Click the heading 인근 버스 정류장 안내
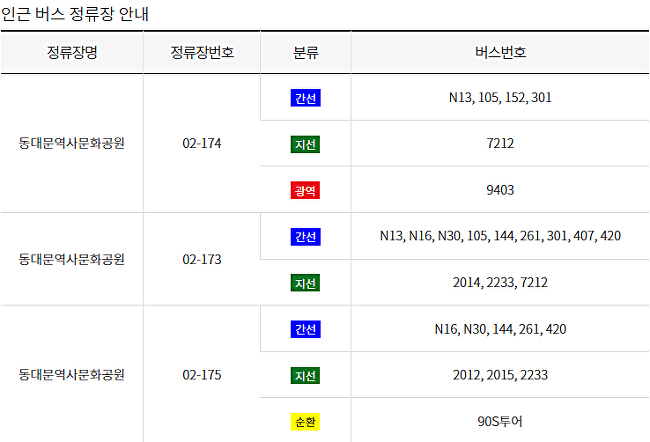The width and height of the screenshot is (650, 442). pyautogui.click(x=75, y=14)
